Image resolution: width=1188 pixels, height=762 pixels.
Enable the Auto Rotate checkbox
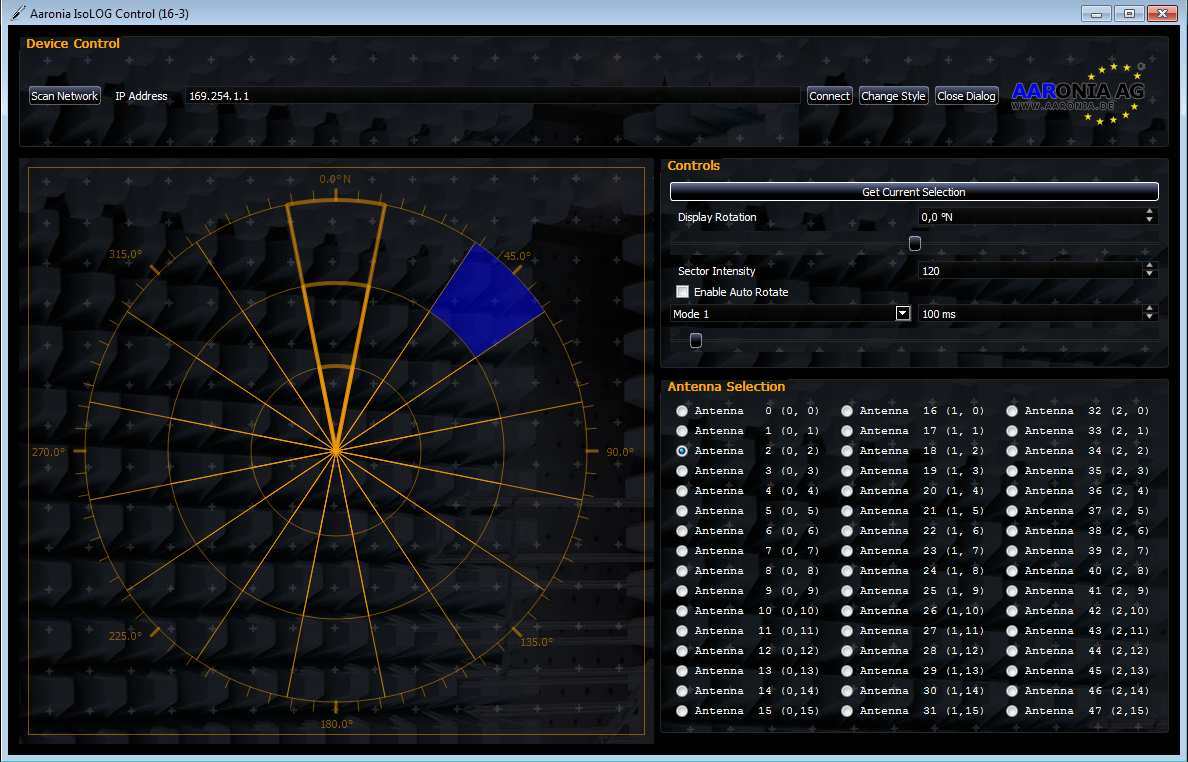[683, 292]
